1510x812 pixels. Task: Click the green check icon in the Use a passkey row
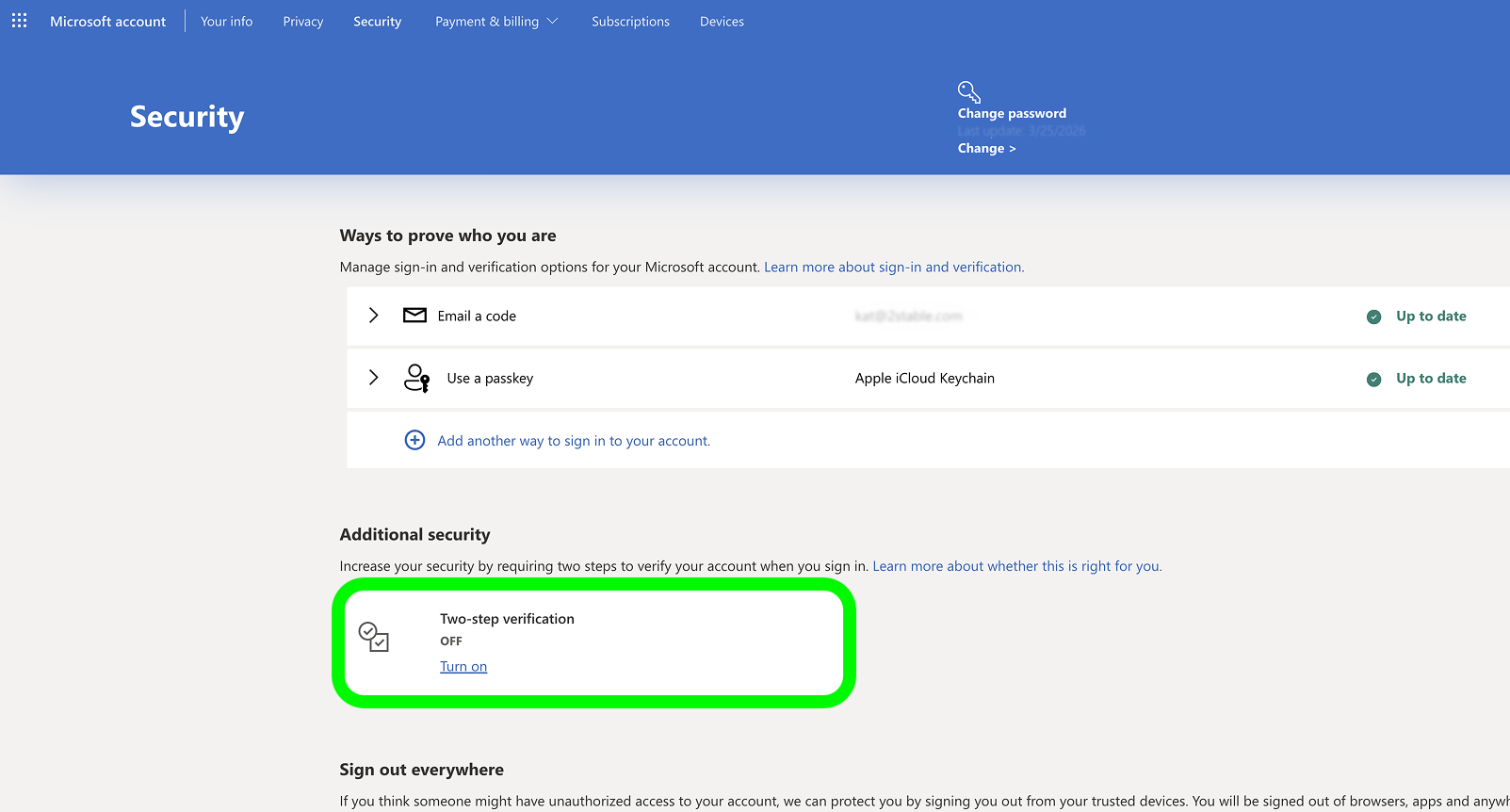point(1374,379)
